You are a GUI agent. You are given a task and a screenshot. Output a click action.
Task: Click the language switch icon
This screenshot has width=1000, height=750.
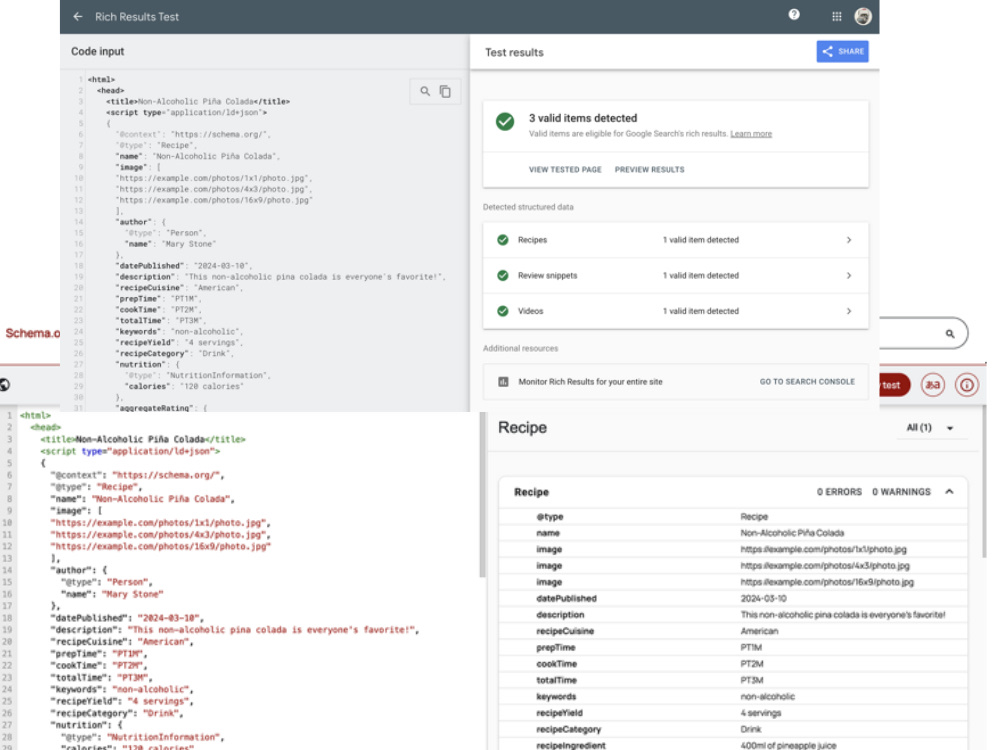932,385
